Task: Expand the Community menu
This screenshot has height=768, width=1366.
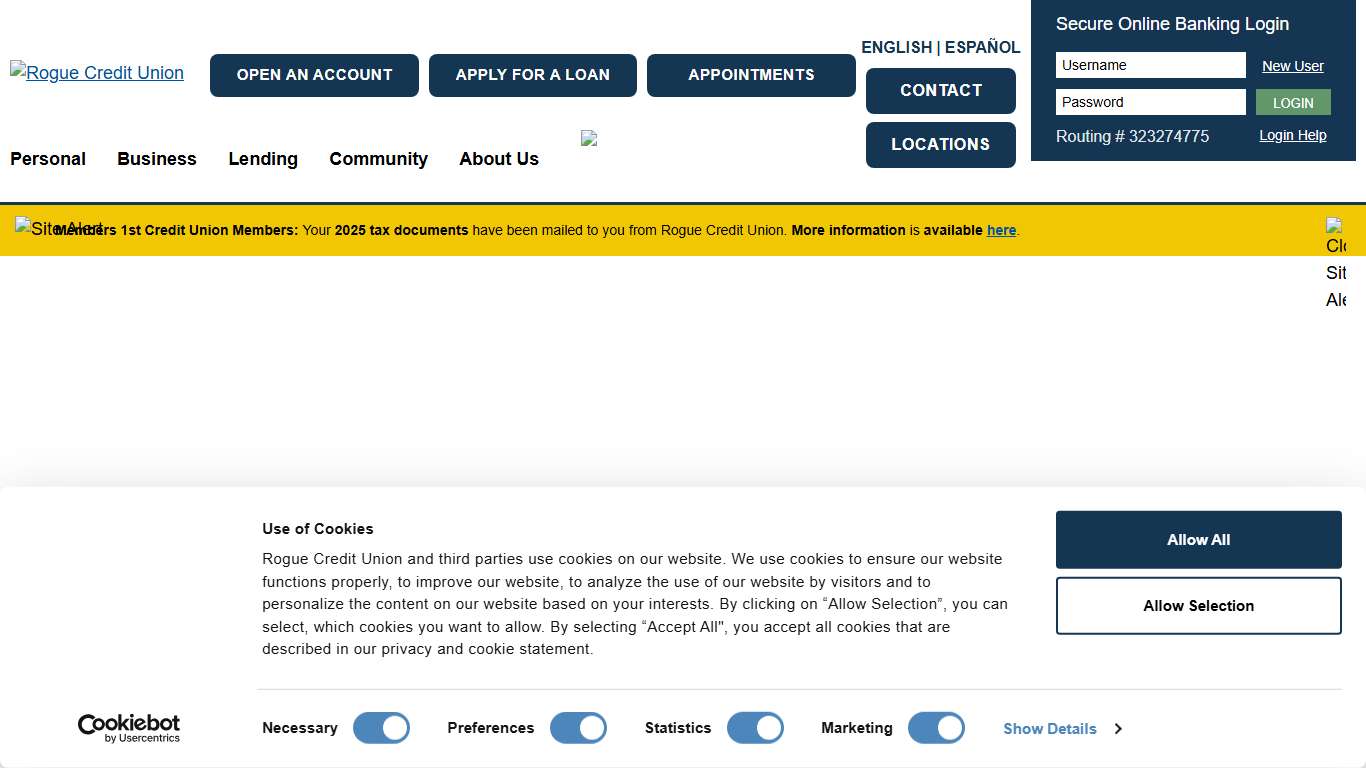Action: (378, 159)
